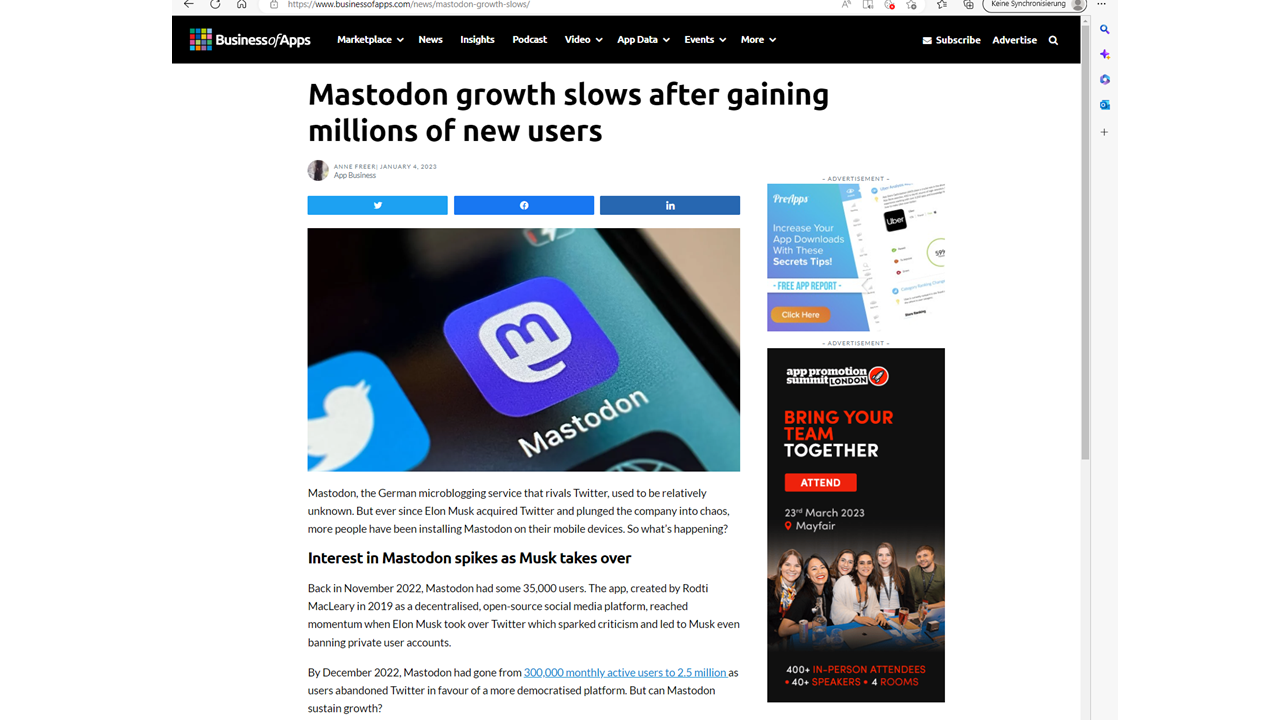Share the article on Twitter
The image size is (1280, 720).
[x=377, y=205]
